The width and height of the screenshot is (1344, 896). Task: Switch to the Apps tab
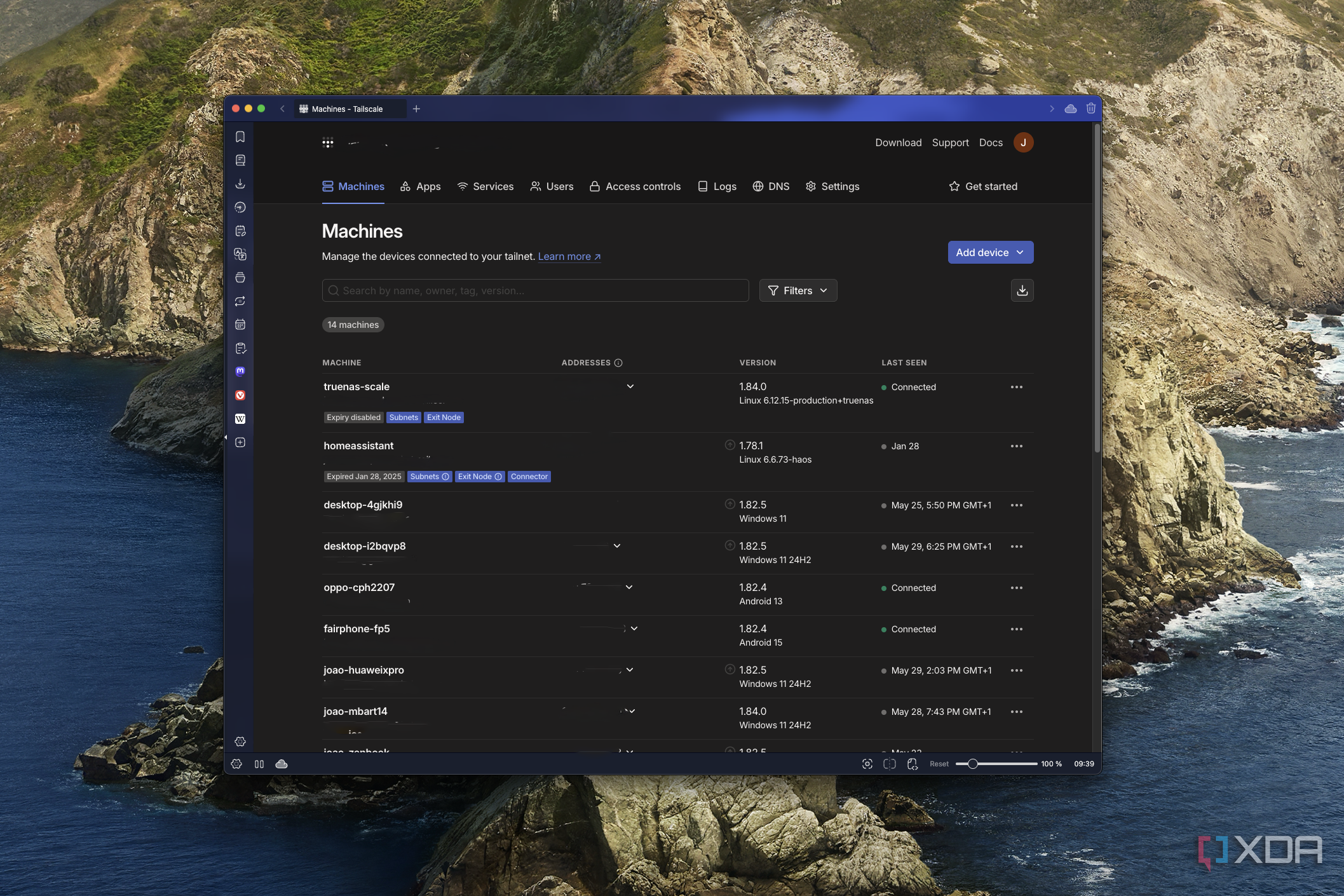tap(421, 186)
